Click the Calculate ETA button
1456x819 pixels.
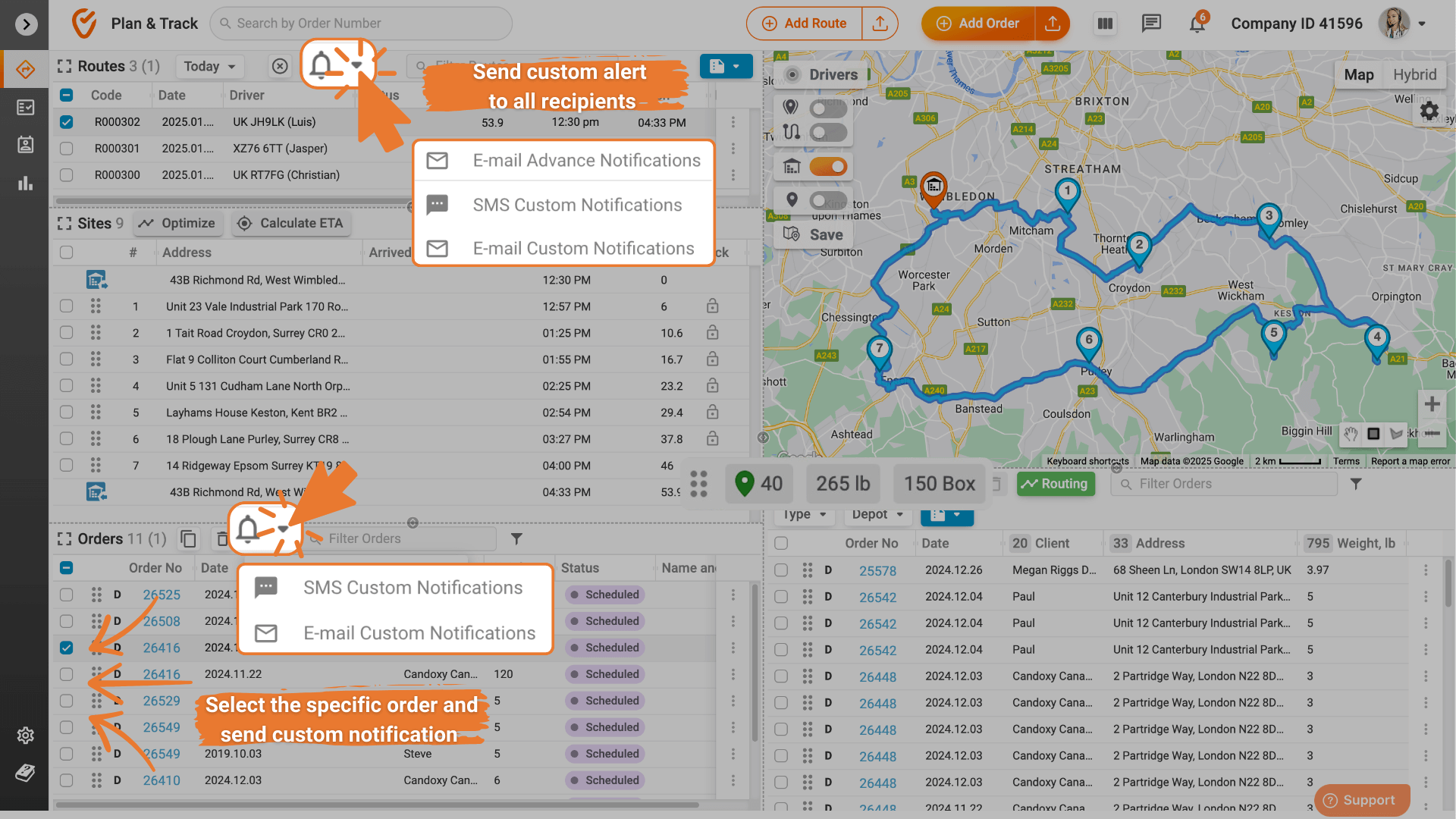[291, 224]
